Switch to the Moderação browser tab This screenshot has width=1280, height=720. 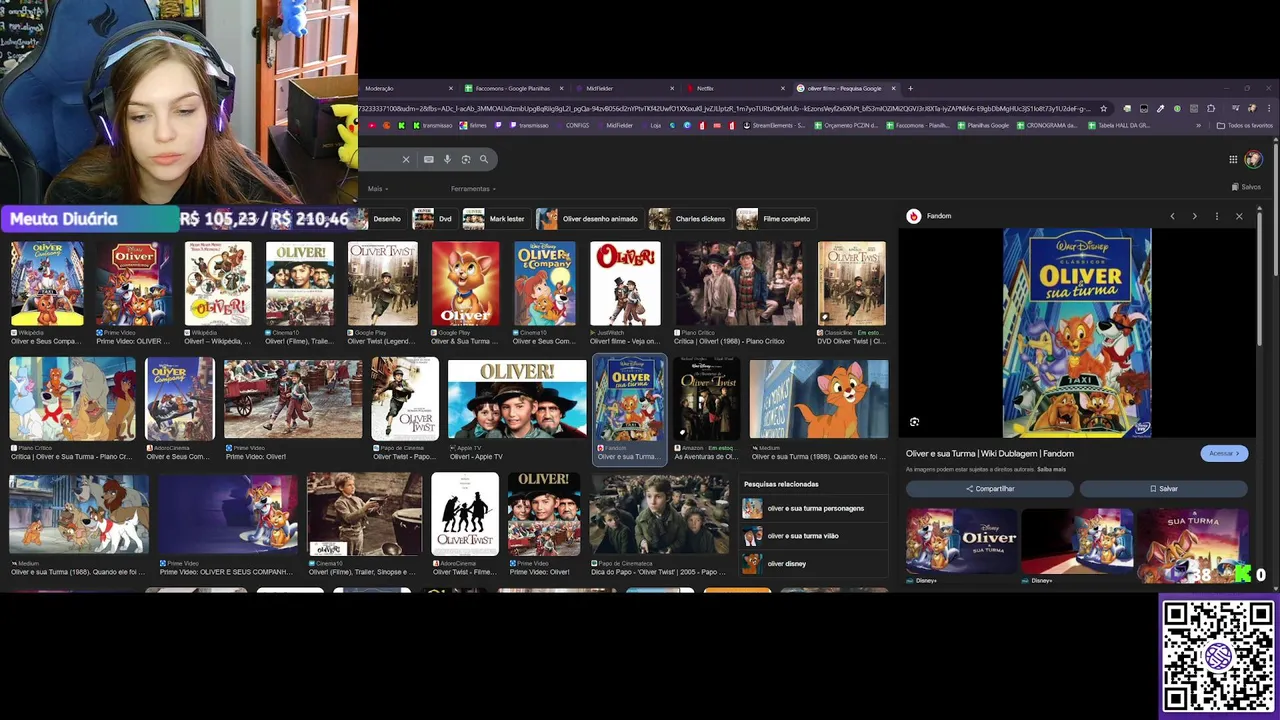[x=402, y=88]
